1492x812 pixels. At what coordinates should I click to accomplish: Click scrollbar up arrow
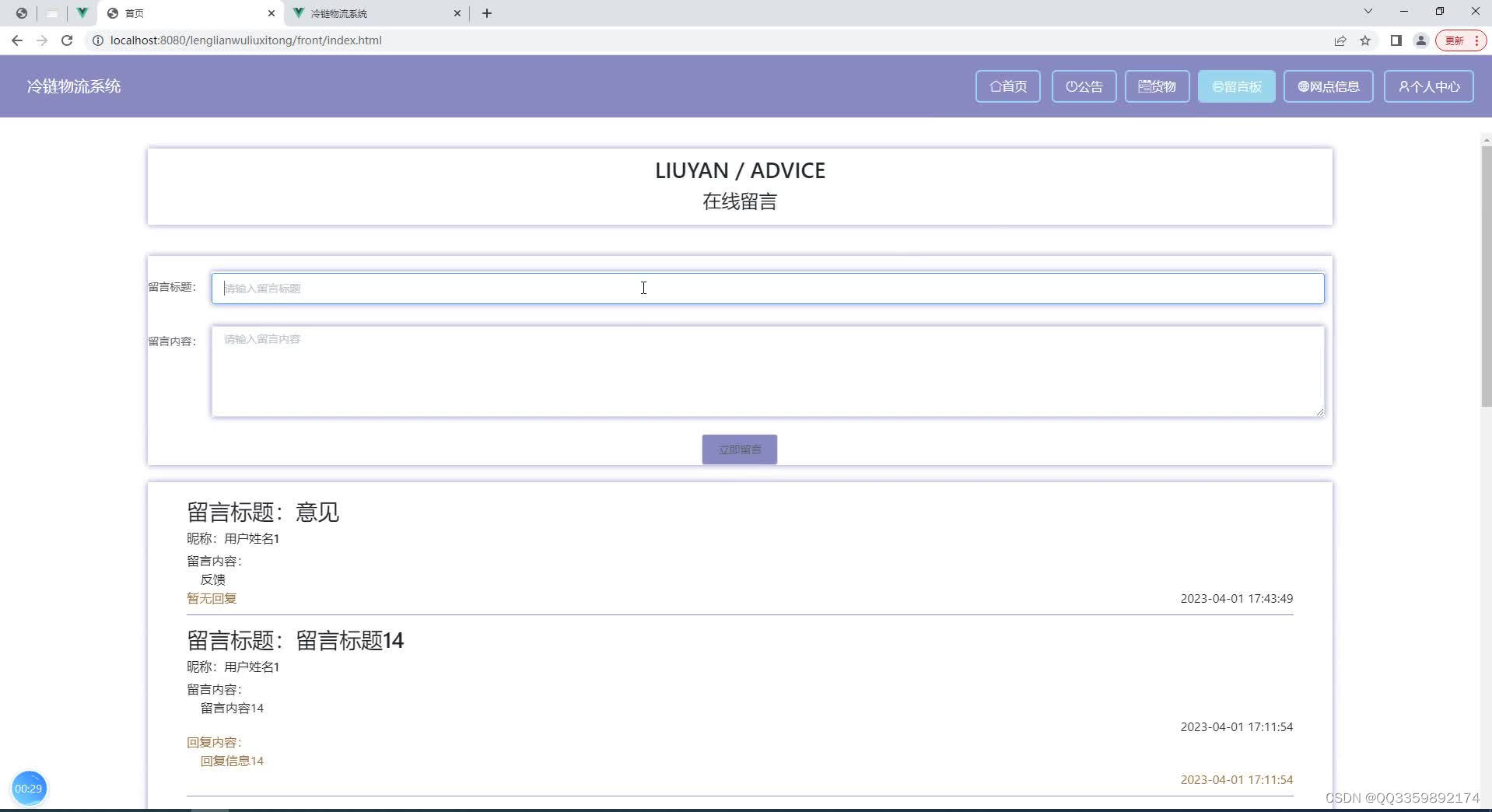pos(1486,140)
